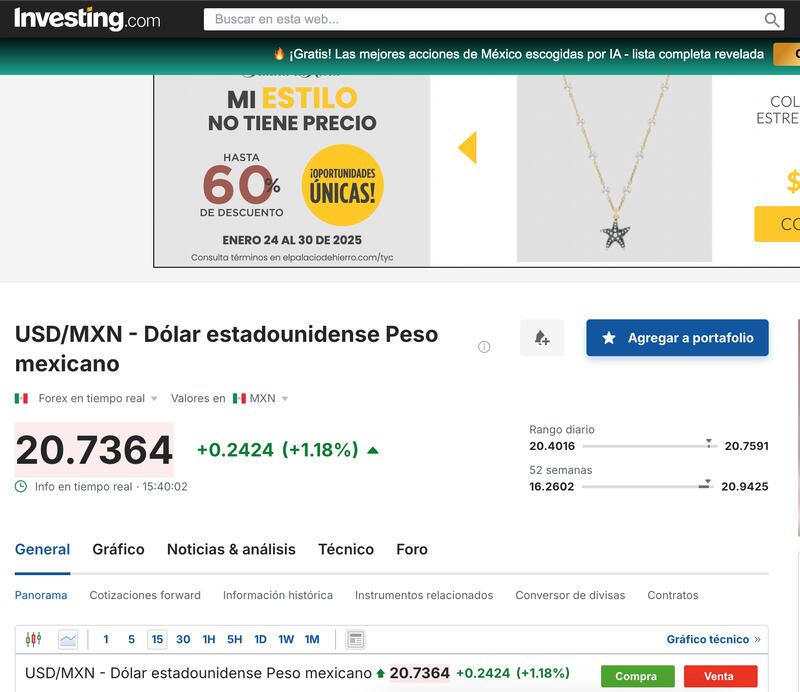Screen dimensions: 800x692
Task: Select the candlestick chart type icon
Action: (x=34, y=639)
